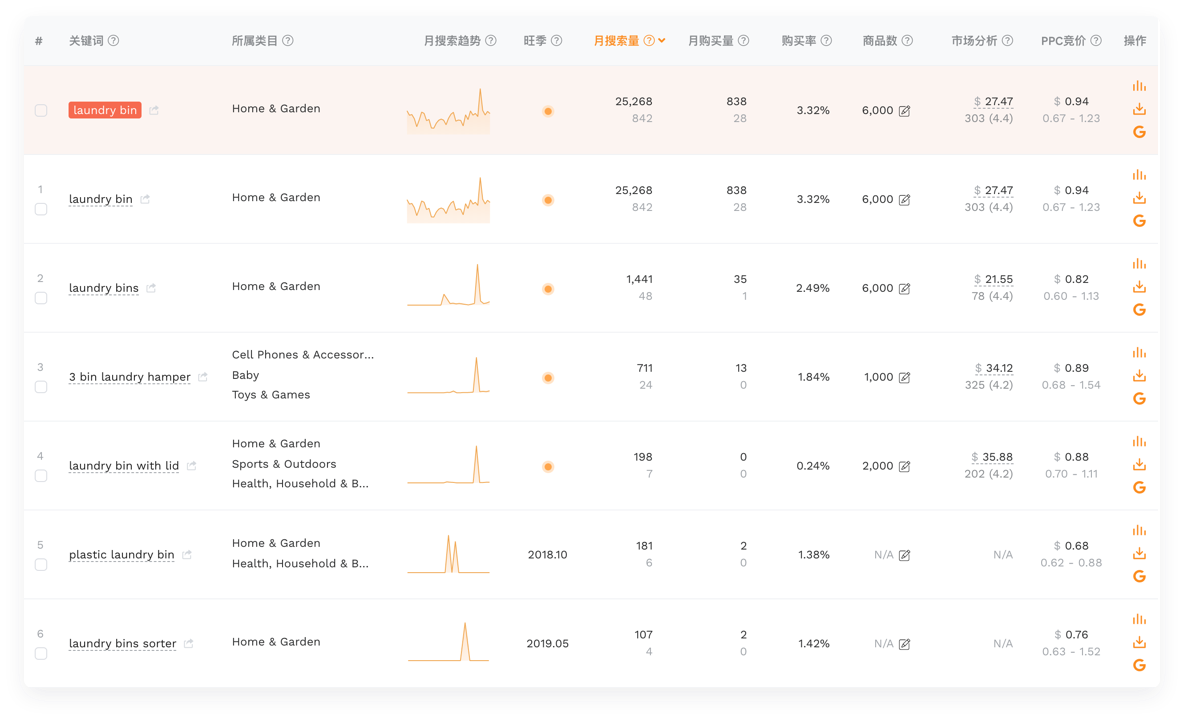
Task: Click purchase rate 2.49% cell
Action: 812,288
